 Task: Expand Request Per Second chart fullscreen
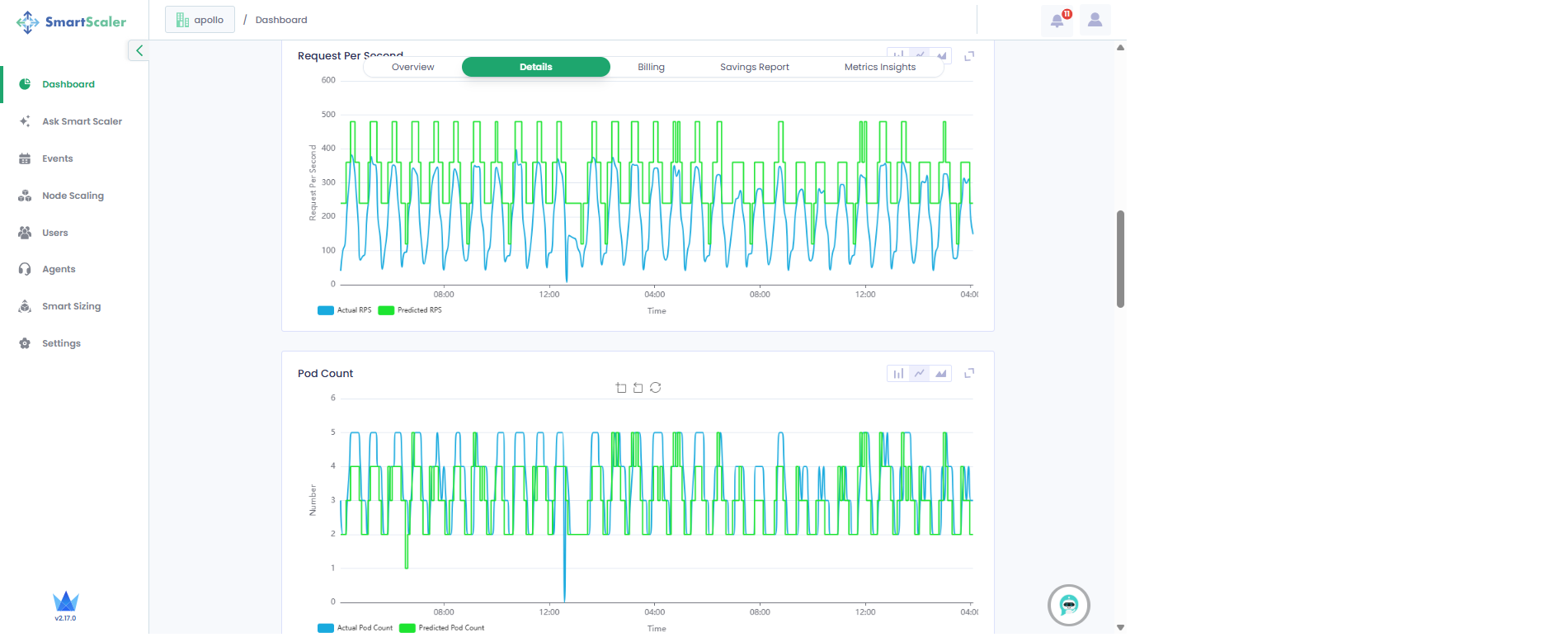pos(969,56)
